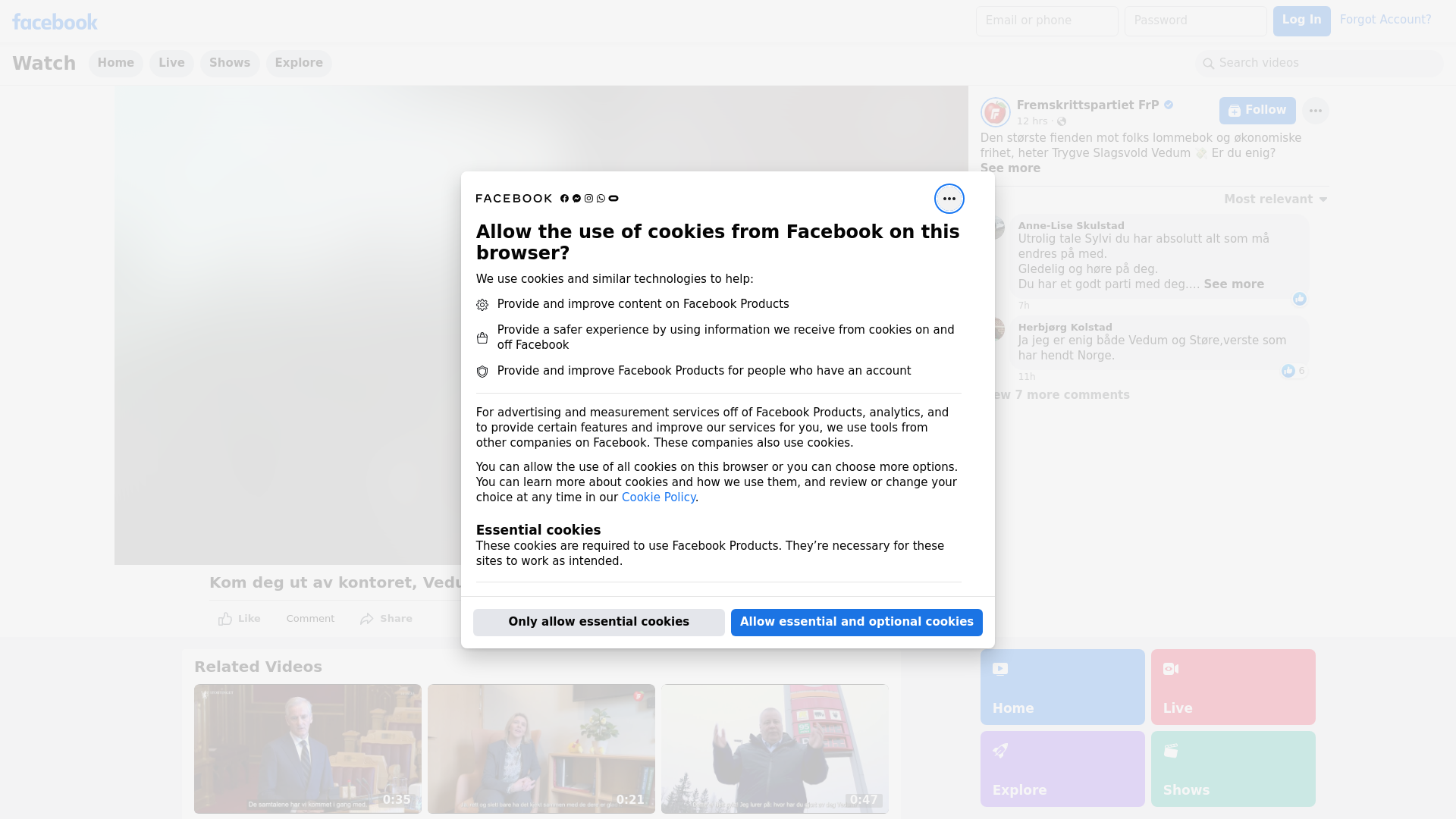This screenshot has height=819, width=1456.
Task: Open the related video lasting 0:21
Action: coord(541,749)
